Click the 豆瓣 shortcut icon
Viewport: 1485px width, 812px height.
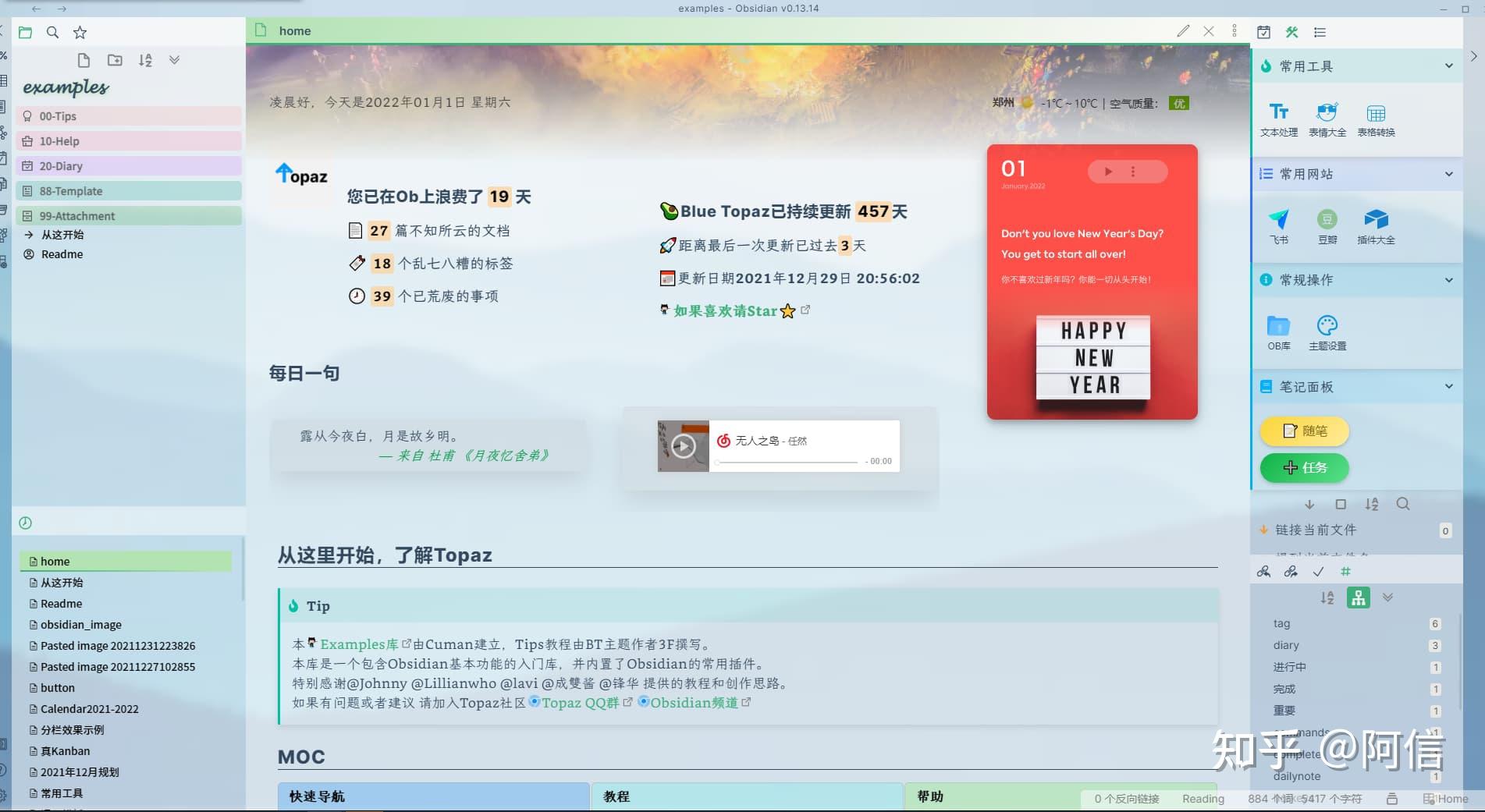coord(1327,226)
